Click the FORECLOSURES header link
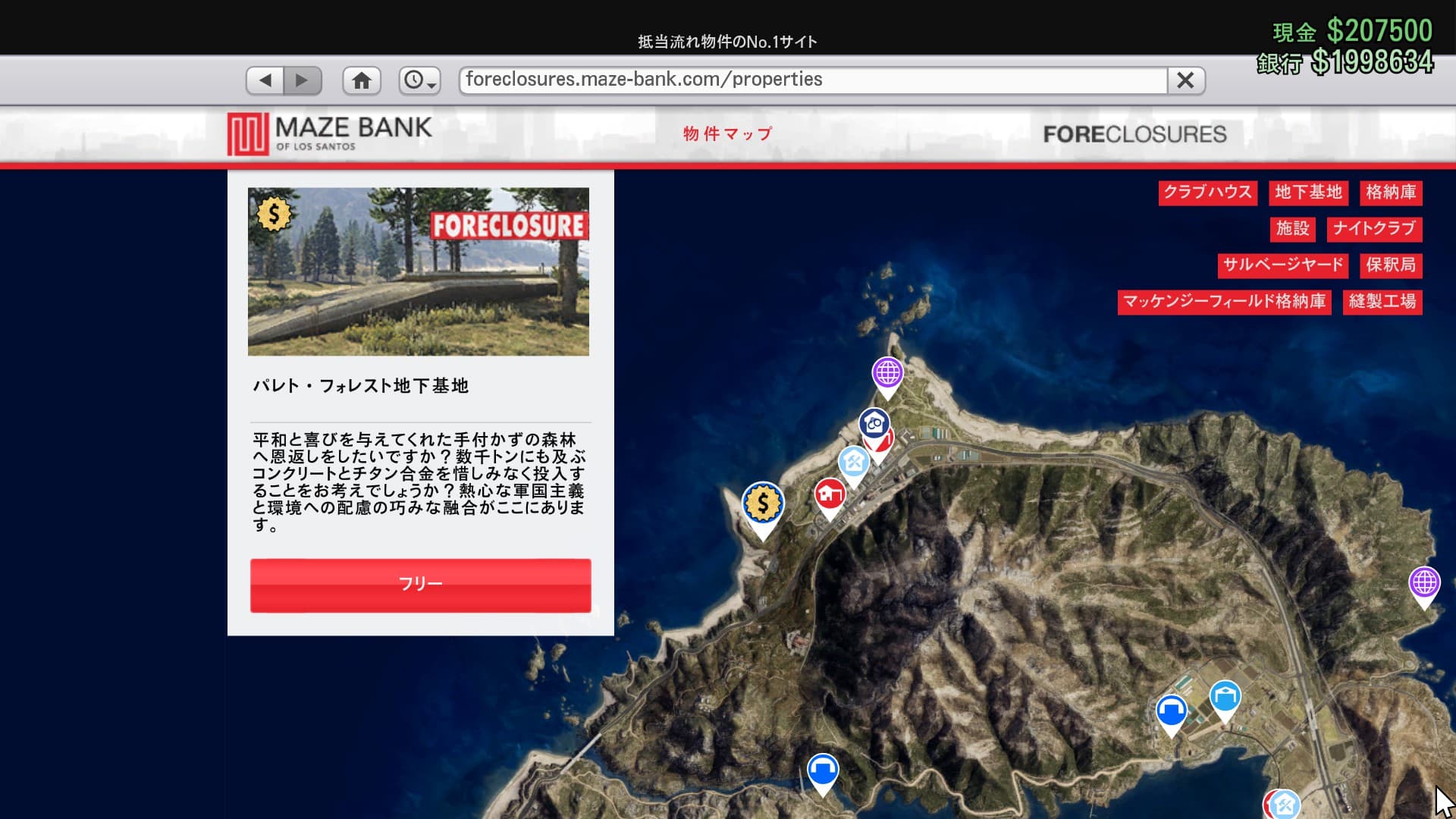Image resolution: width=1456 pixels, height=819 pixels. coord(1134,134)
